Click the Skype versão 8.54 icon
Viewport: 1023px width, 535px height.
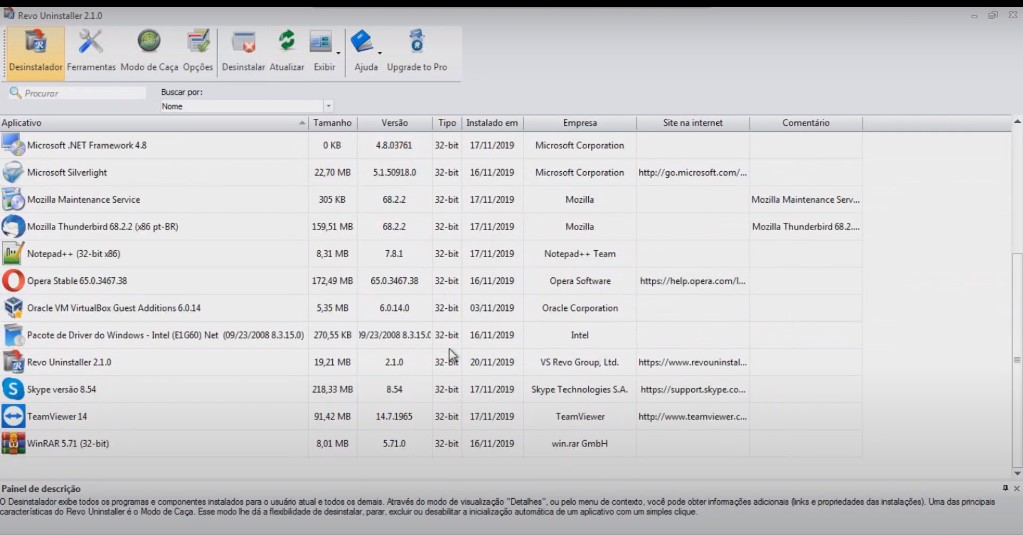[x=13, y=389]
